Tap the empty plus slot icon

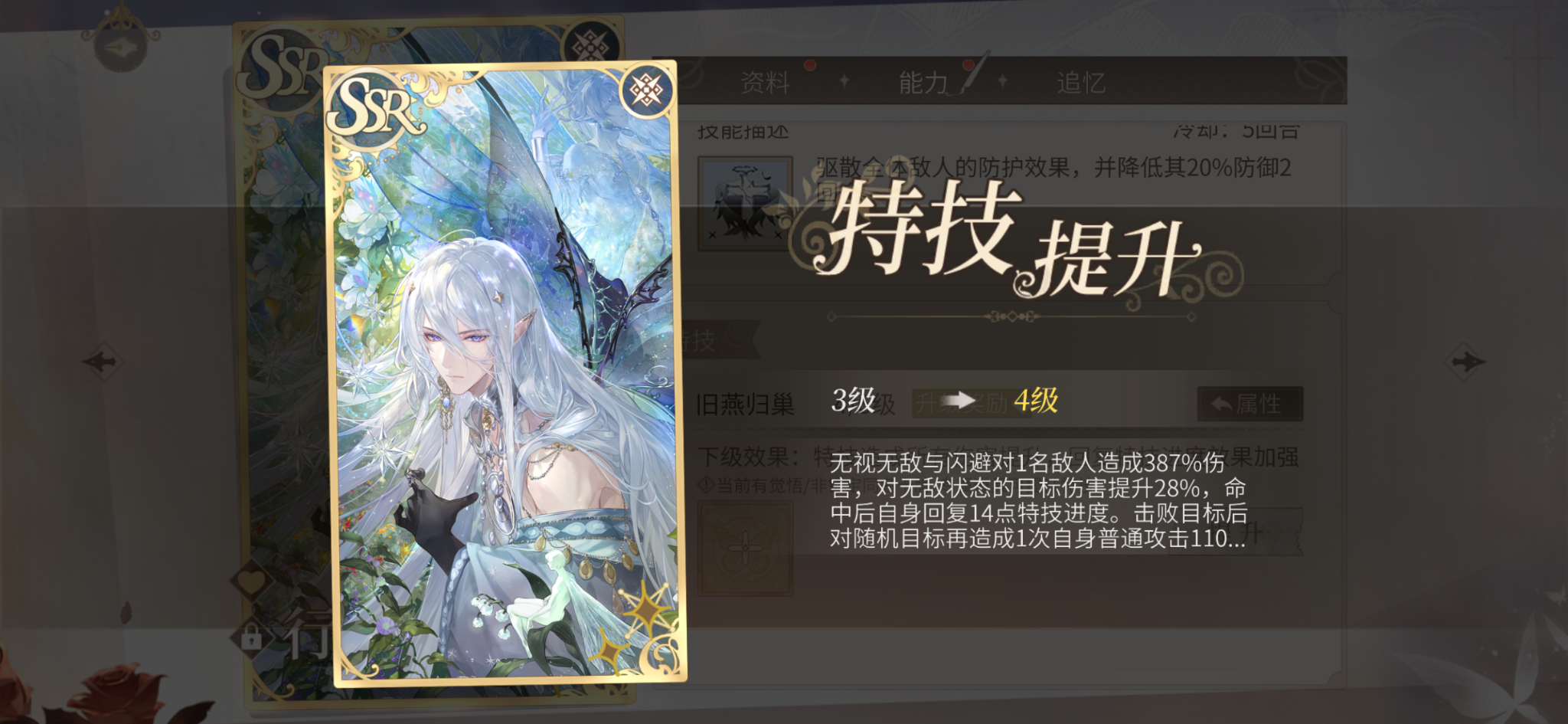pos(745,549)
